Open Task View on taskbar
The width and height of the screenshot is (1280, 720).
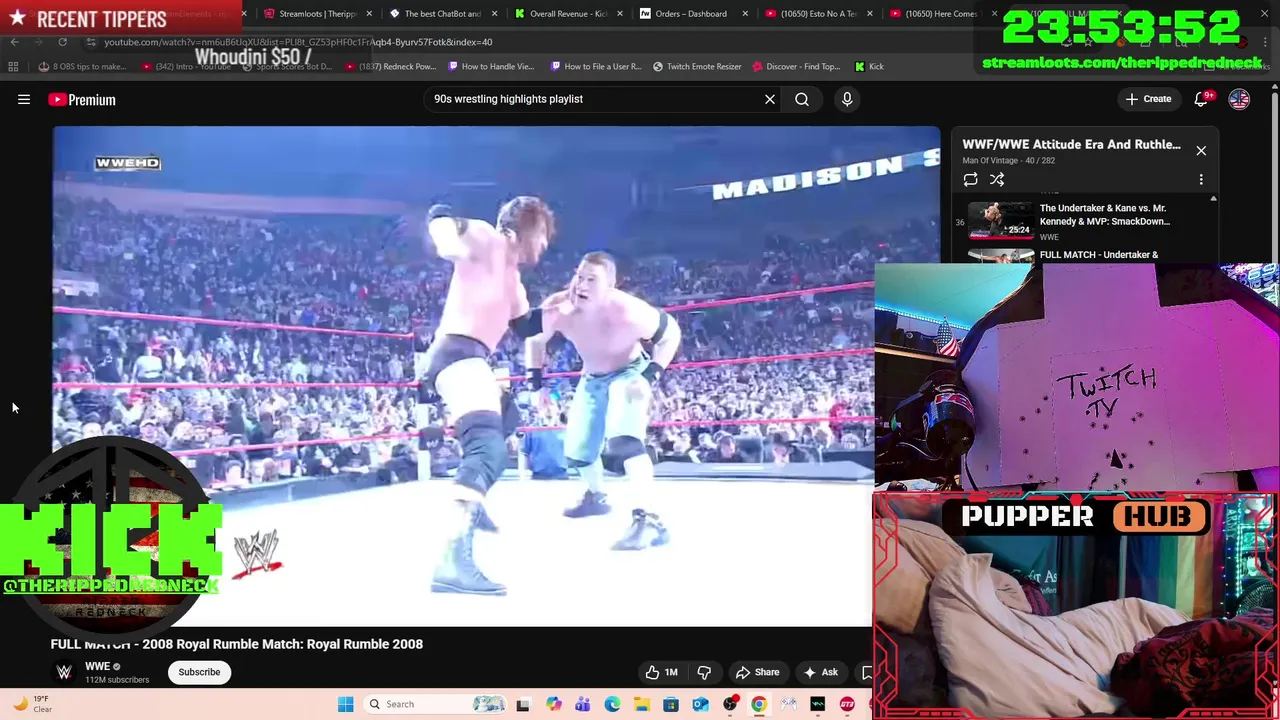(x=523, y=704)
